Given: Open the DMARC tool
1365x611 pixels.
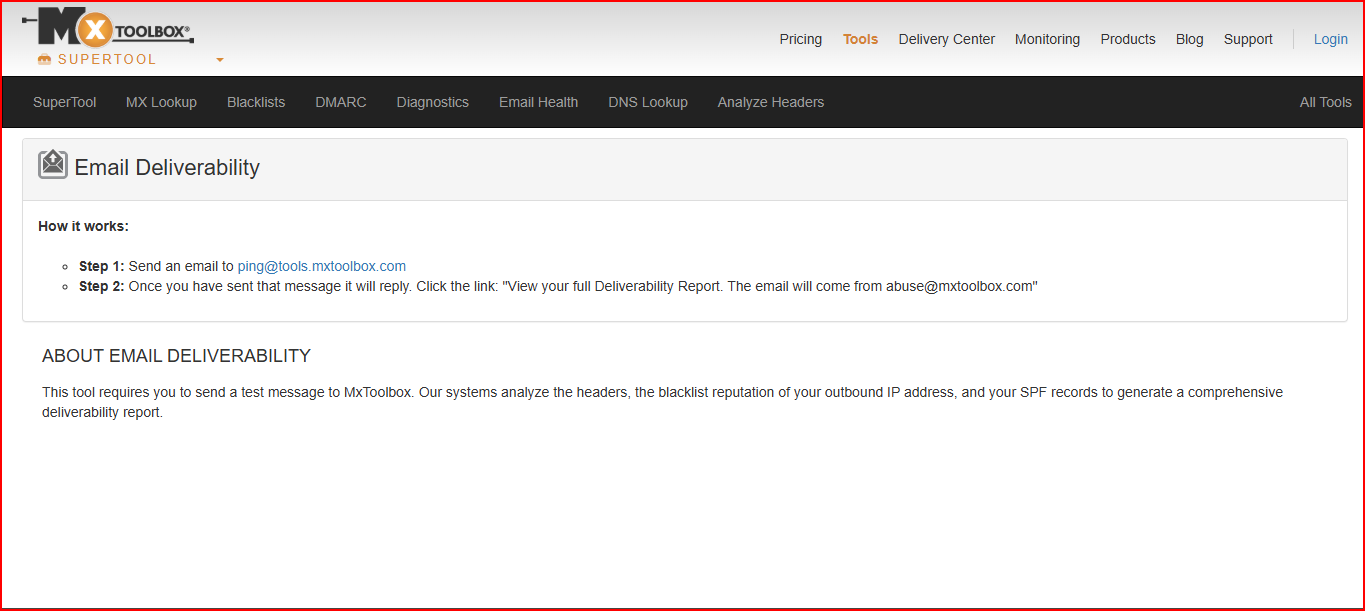Looking at the screenshot, I should (340, 102).
